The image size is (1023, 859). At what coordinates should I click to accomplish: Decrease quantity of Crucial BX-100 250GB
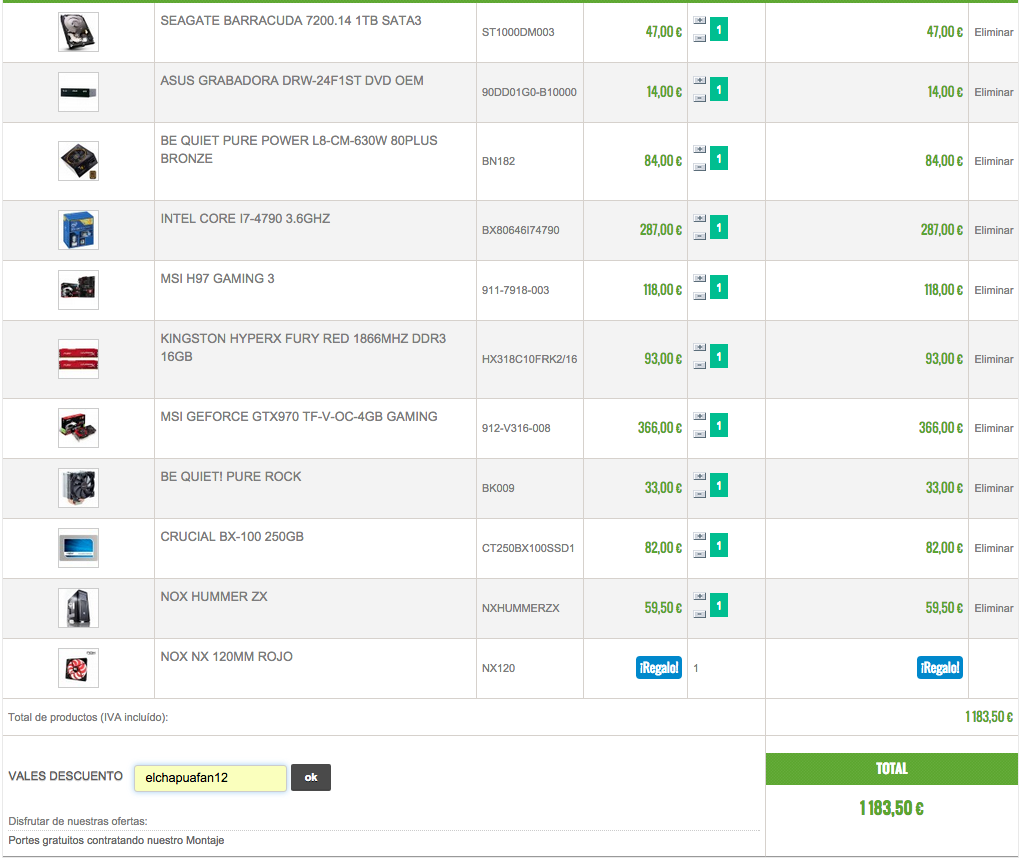(699, 555)
